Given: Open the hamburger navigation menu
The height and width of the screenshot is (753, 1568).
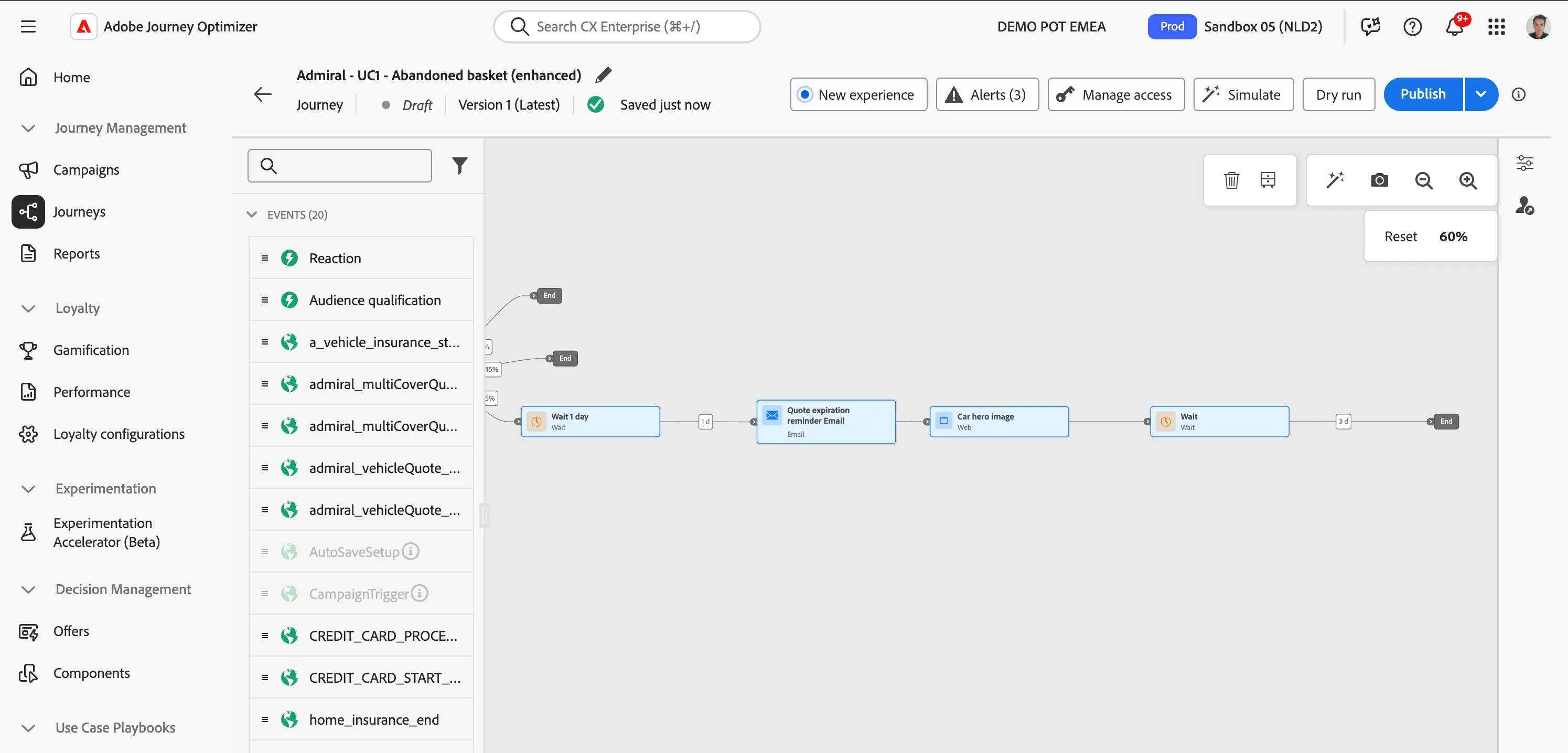Looking at the screenshot, I should pos(28,26).
